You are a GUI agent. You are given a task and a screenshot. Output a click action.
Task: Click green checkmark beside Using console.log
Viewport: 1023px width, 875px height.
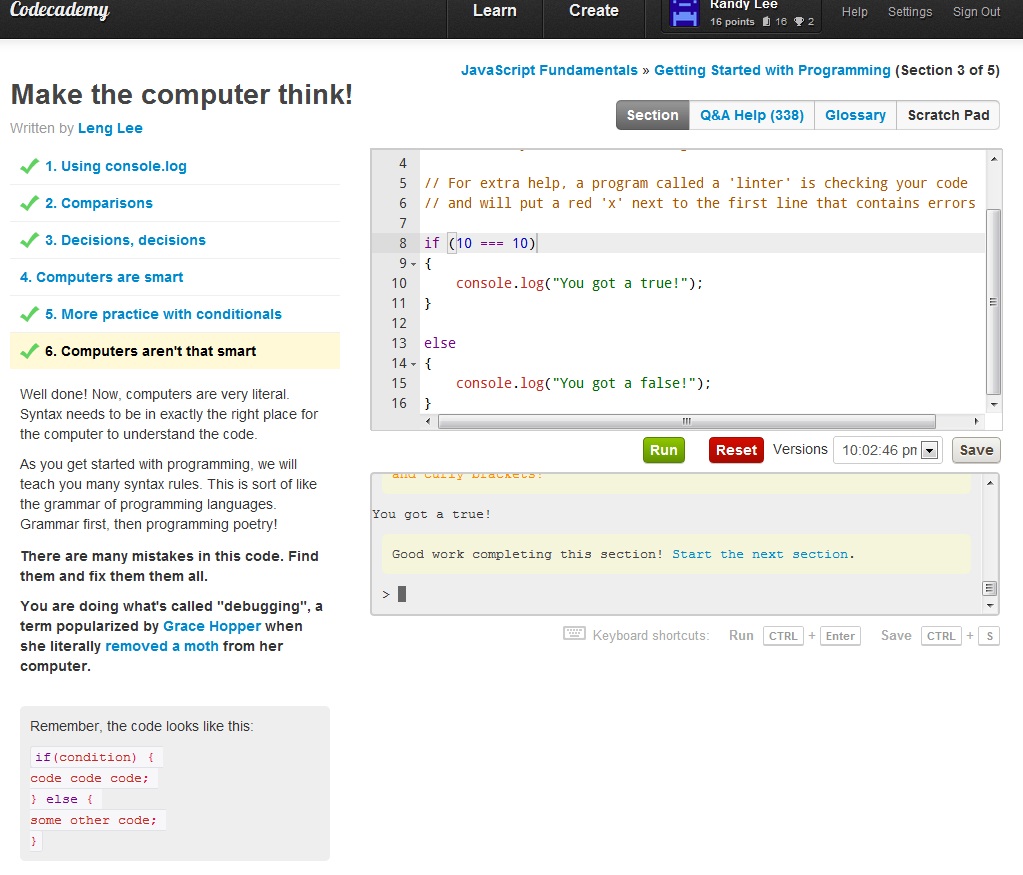pos(29,166)
